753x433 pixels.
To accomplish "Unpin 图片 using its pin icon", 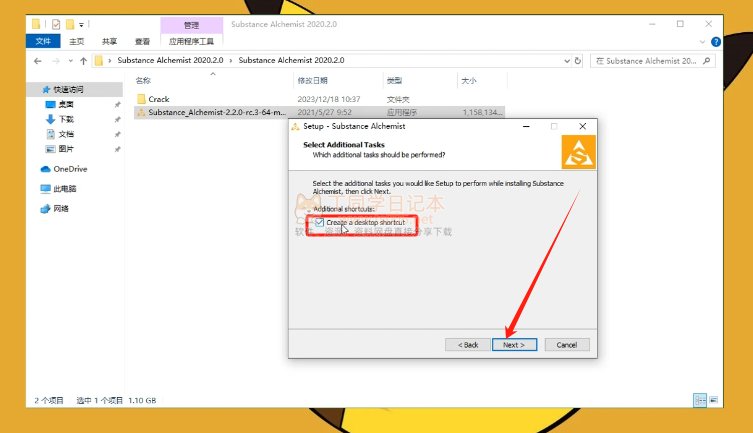I will (117, 149).
